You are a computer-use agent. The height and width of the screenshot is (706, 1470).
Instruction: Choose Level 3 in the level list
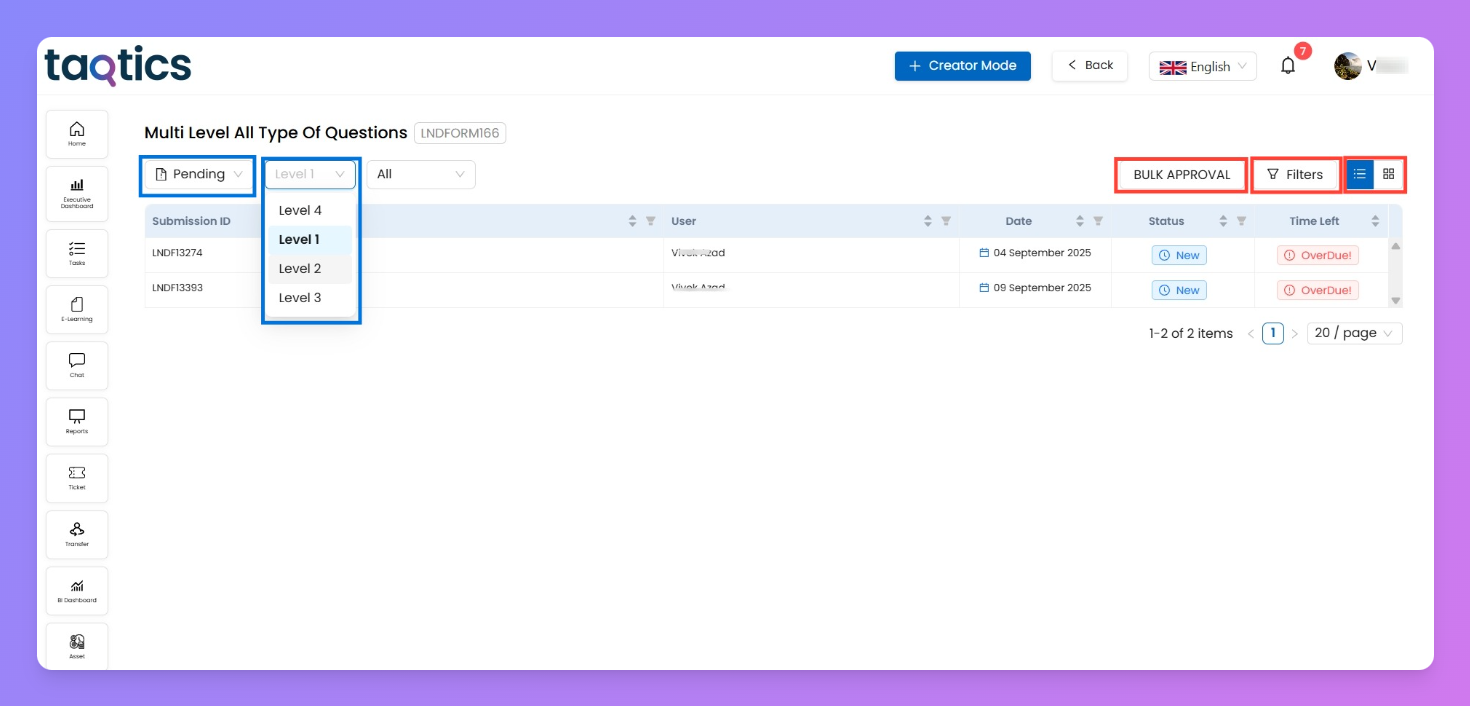point(300,297)
